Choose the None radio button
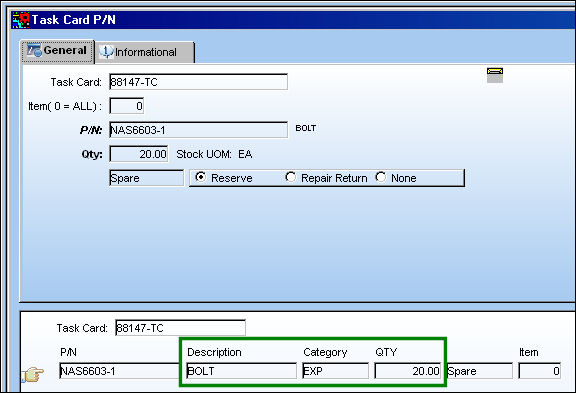The width and height of the screenshot is (576, 393). tap(381, 177)
